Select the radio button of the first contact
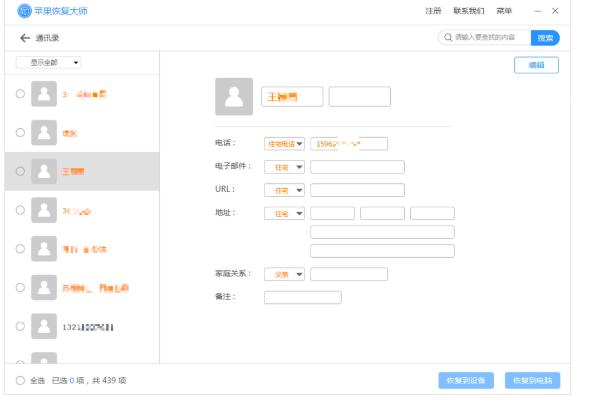 [x=20, y=94]
